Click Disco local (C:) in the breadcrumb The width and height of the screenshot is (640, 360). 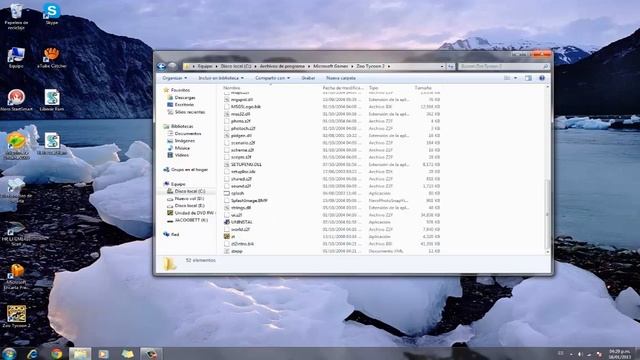pos(236,66)
